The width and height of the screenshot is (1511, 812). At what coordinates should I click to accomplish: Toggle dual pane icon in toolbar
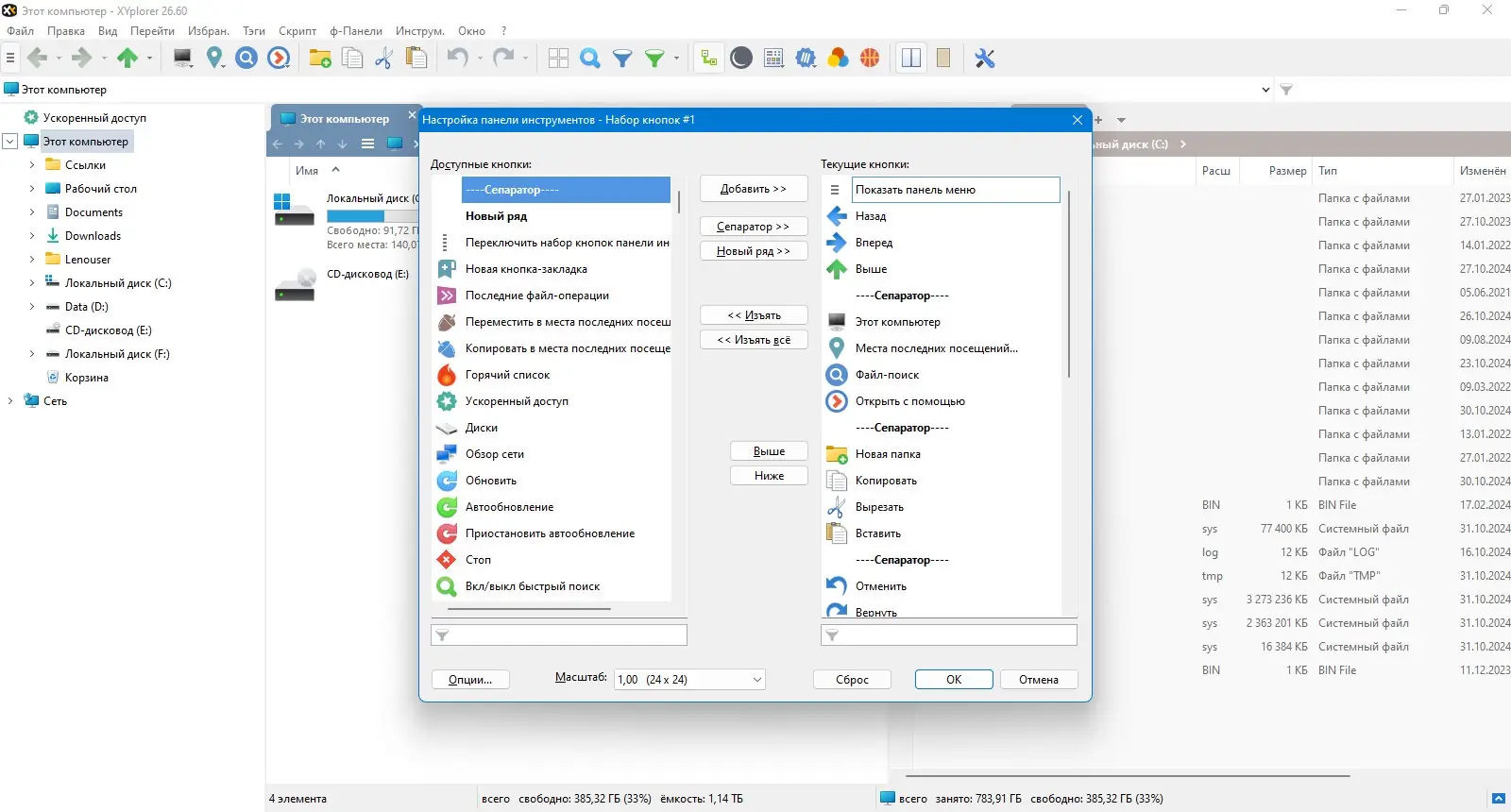coord(911,59)
